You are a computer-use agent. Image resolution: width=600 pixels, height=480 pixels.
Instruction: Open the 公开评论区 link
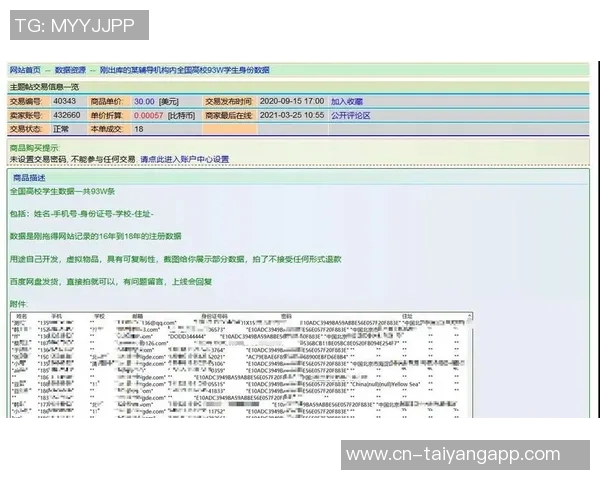coord(351,115)
